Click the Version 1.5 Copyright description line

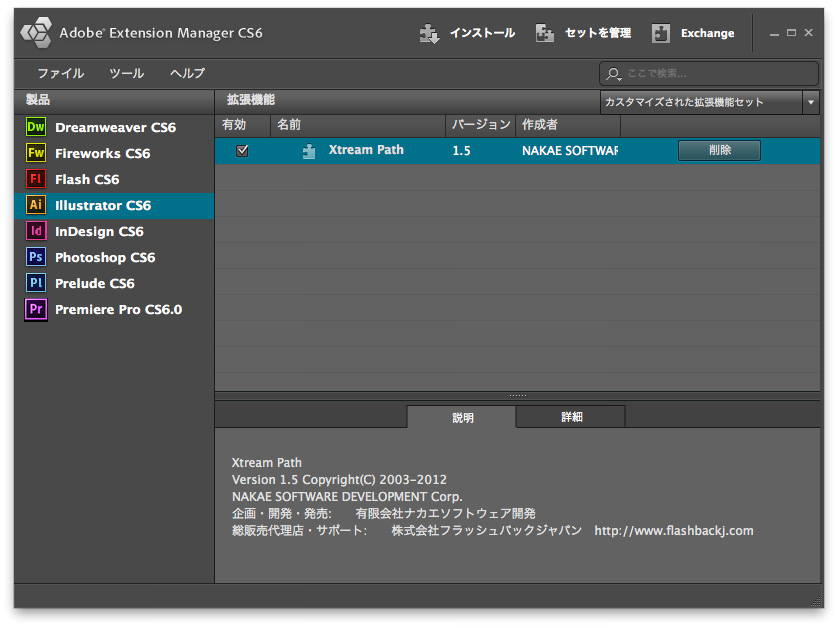339,479
